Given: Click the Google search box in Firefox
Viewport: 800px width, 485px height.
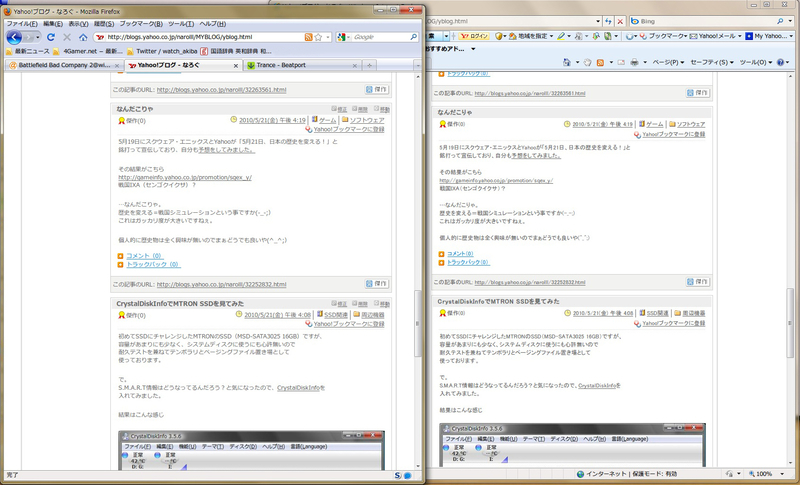Looking at the screenshot, I should [x=381, y=37].
